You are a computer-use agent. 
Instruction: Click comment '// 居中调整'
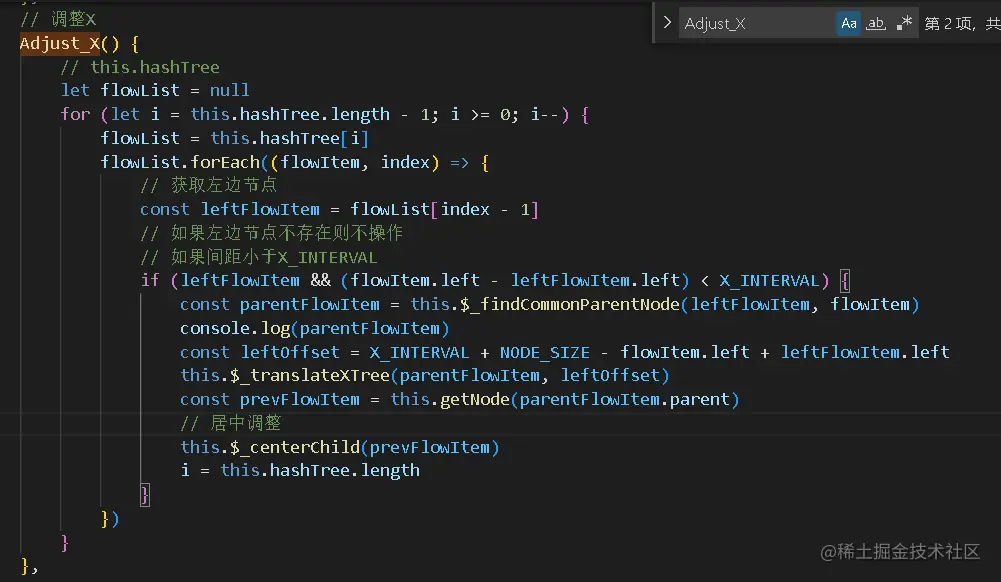230,423
